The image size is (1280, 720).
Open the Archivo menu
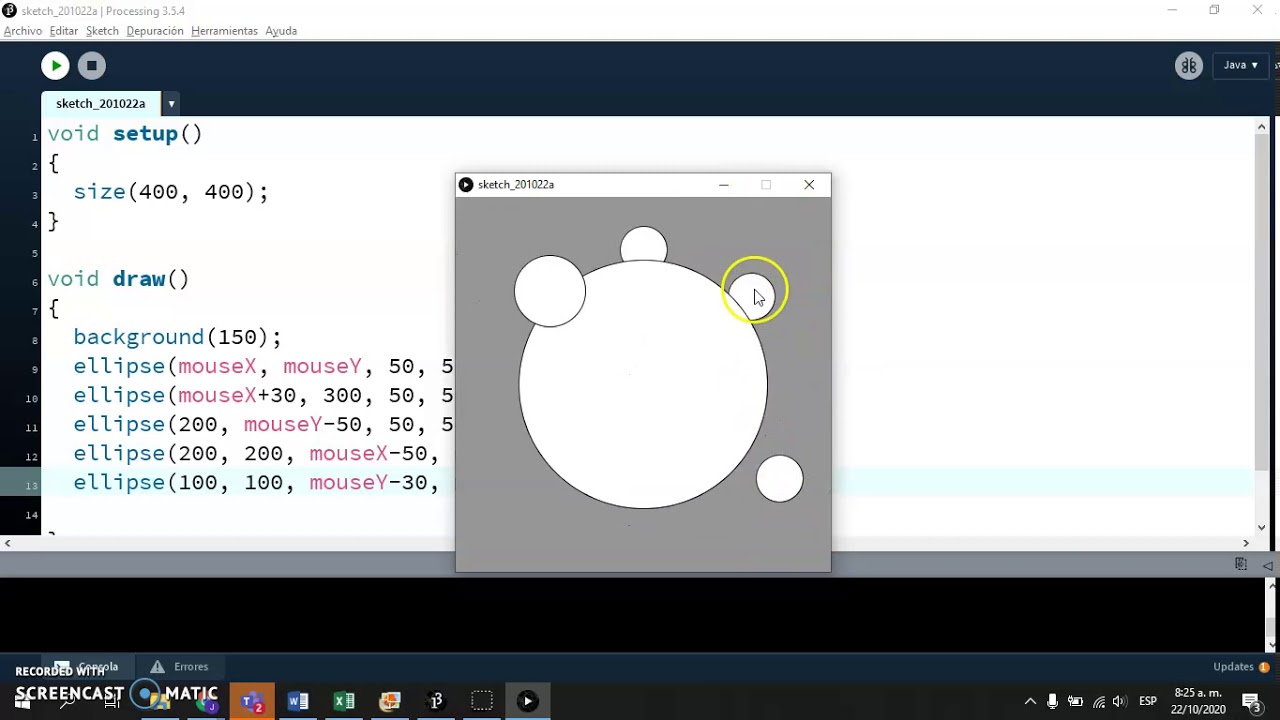[23, 31]
